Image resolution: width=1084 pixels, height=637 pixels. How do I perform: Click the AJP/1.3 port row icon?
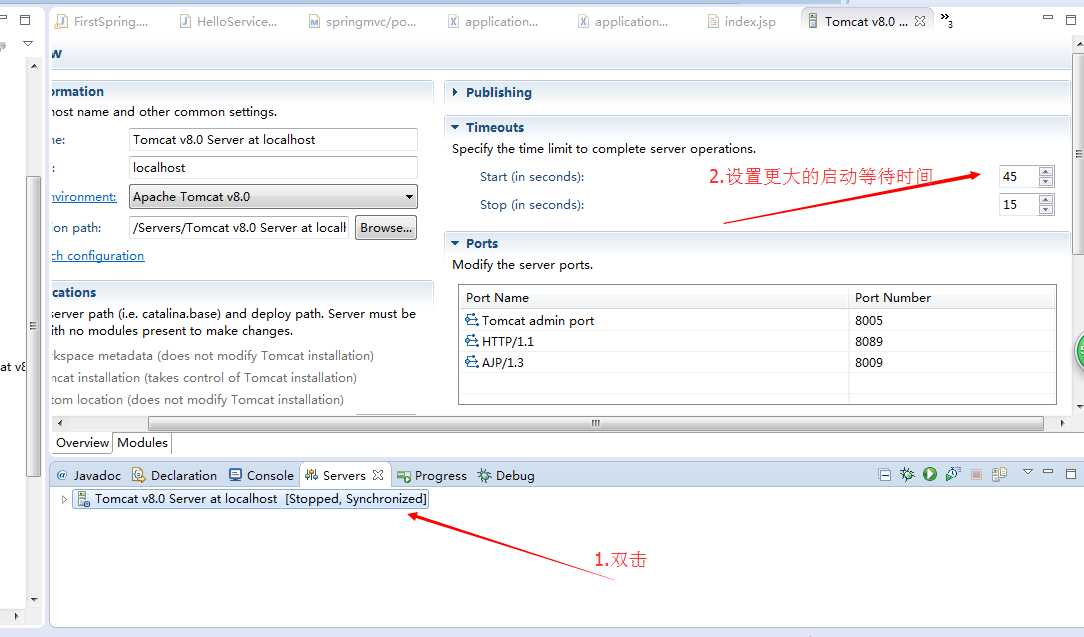[471, 362]
